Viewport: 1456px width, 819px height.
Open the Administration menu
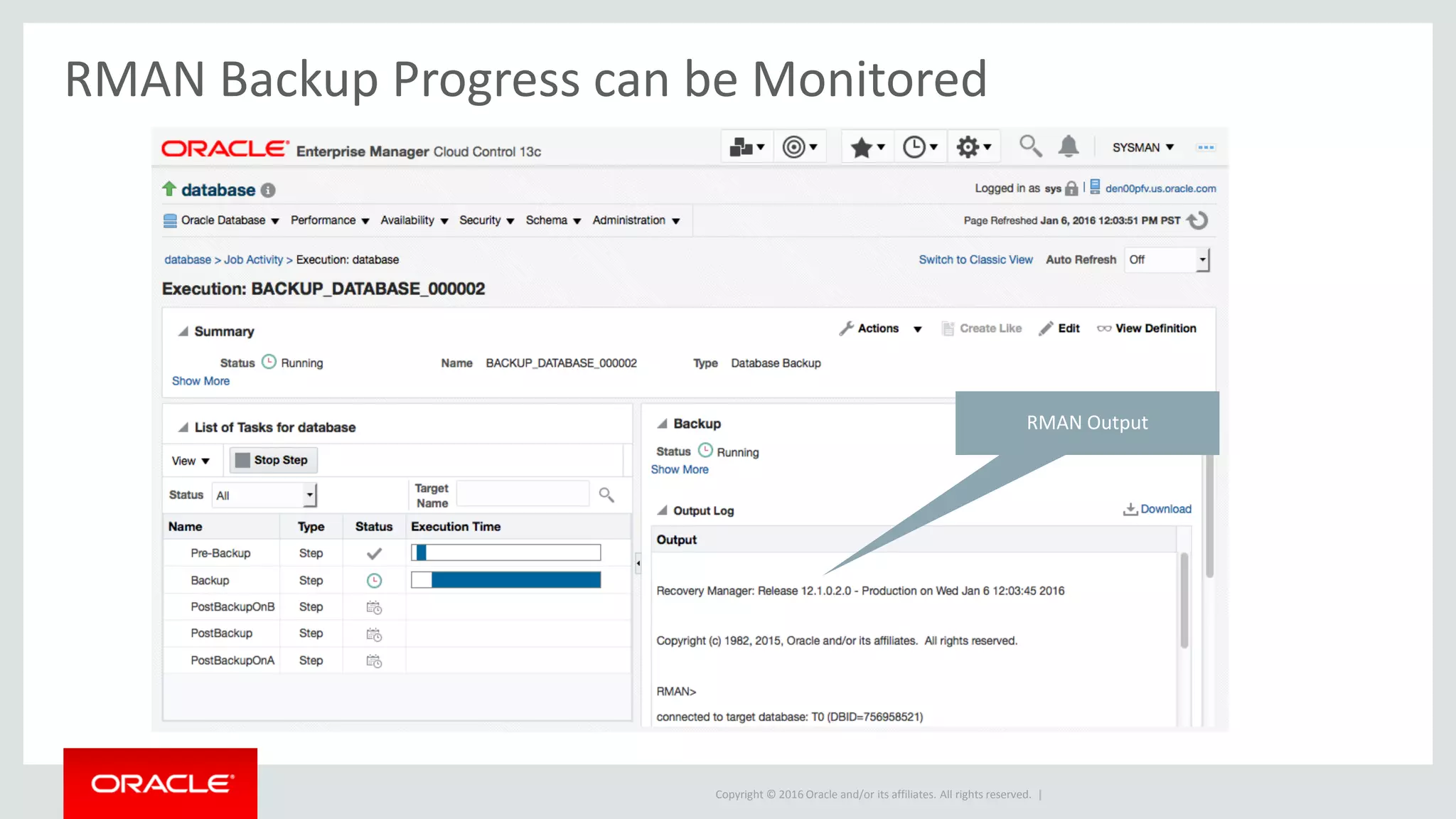tap(636, 220)
